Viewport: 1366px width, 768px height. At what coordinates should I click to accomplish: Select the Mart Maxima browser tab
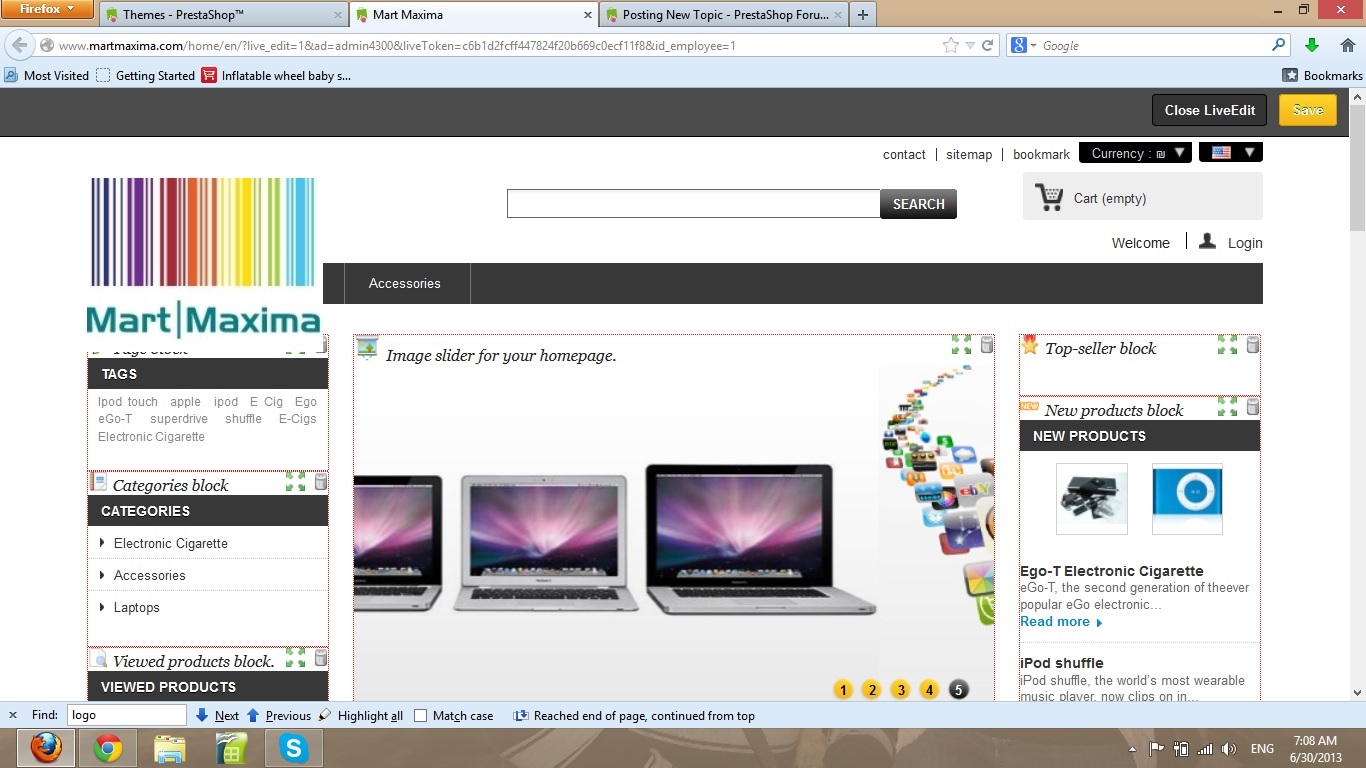(473, 15)
